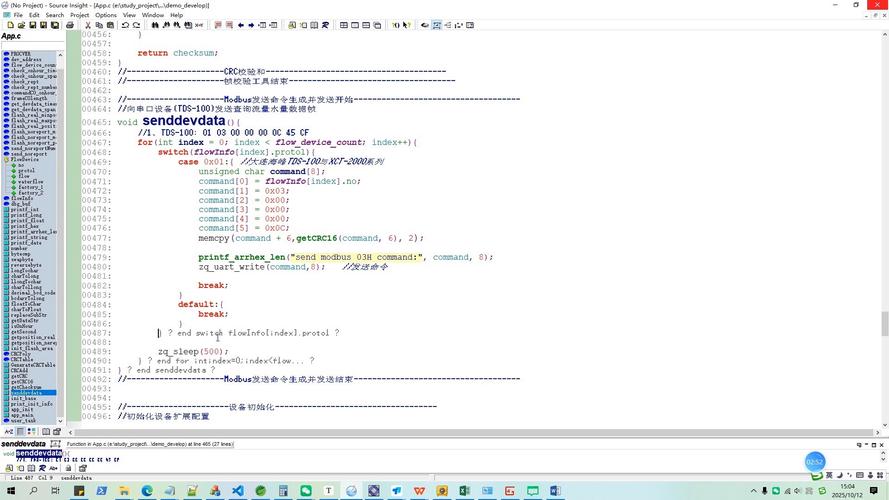Toggle A-Z sorting in the symbol panel
Viewport: 889px width, 500px height.
pos(9,432)
